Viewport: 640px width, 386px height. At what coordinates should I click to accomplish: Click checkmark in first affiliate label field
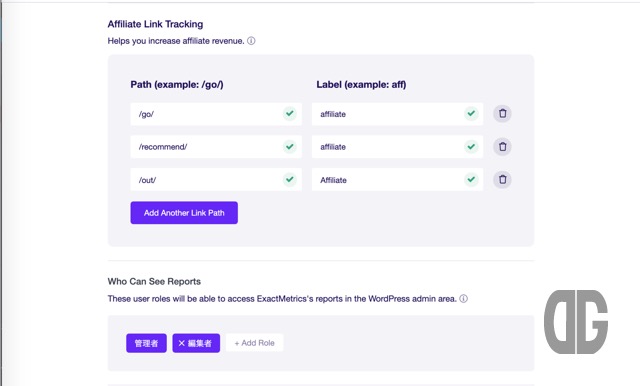[471, 113]
